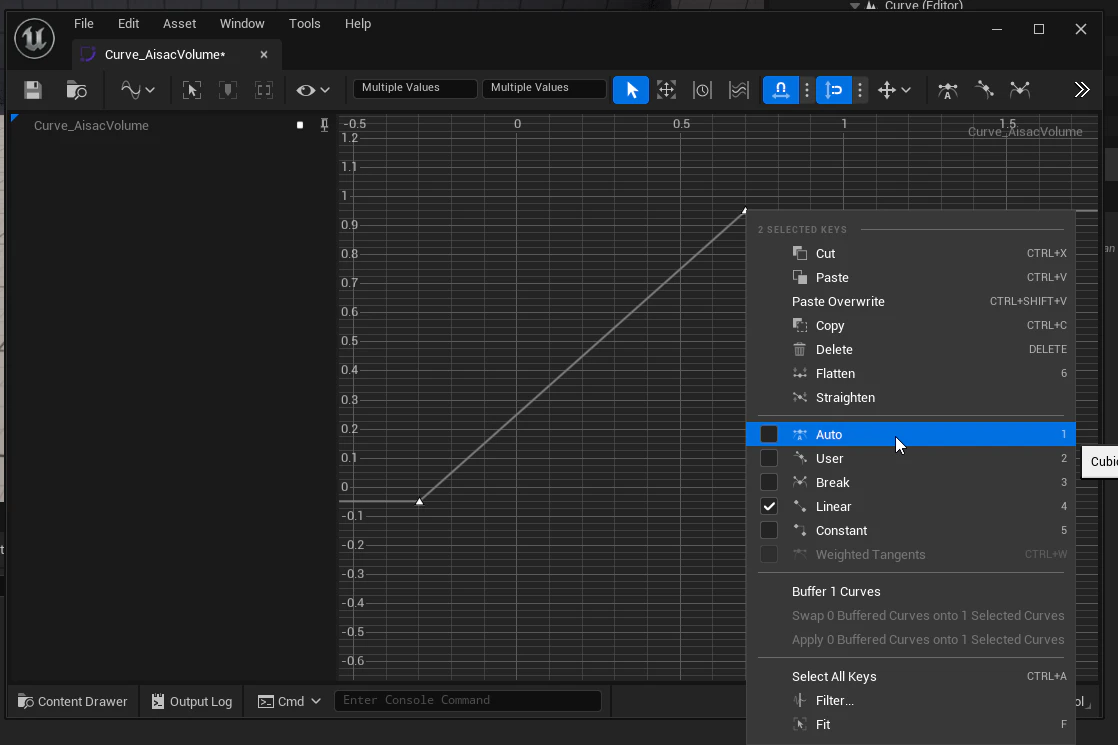Click the second Multiple Values value field
Image resolution: width=1118 pixels, height=745 pixels.
click(x=544, y=88)
